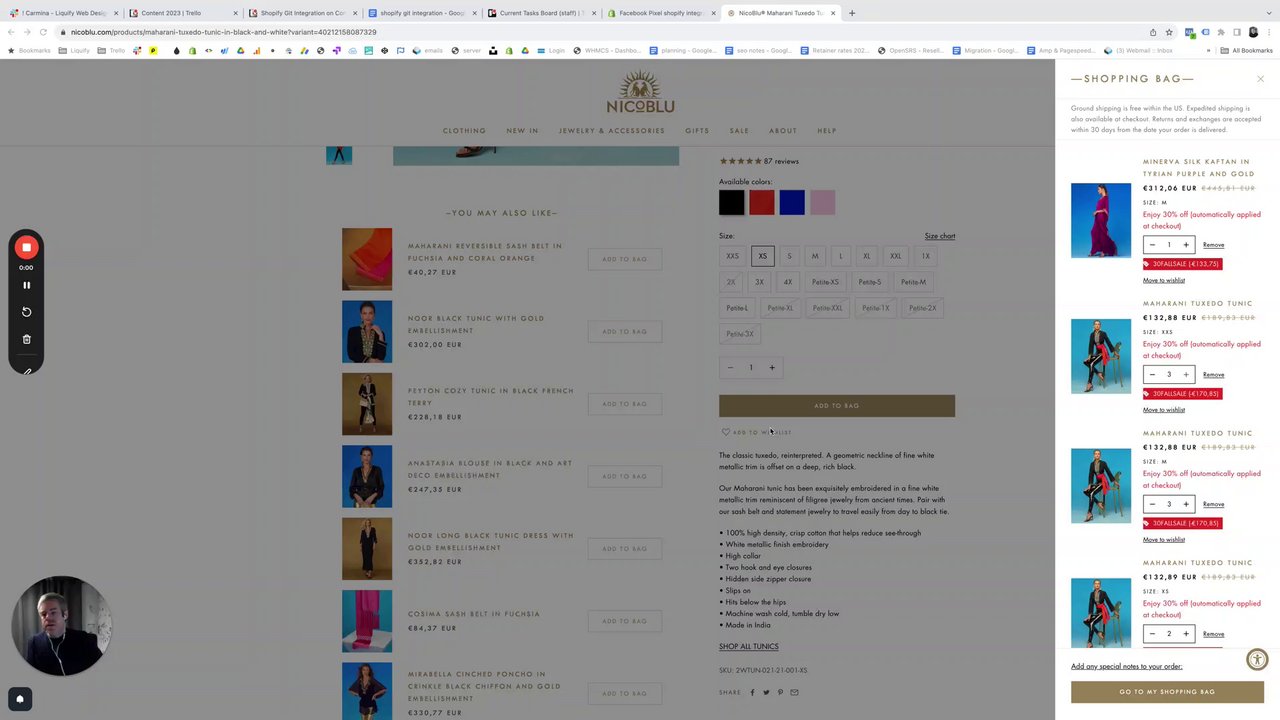Open Add special notes to your order

(1126, 666)
